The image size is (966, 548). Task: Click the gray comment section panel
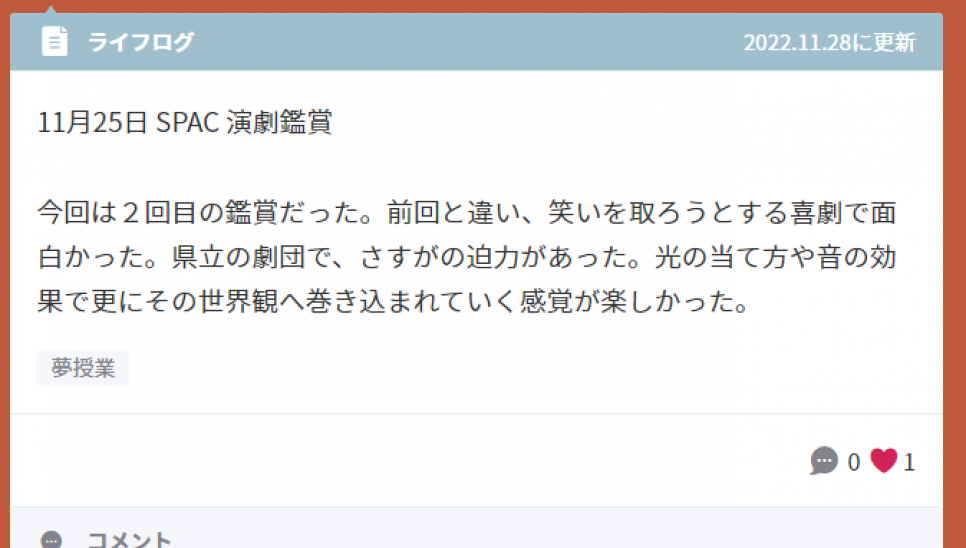click(x=476, y=528)
